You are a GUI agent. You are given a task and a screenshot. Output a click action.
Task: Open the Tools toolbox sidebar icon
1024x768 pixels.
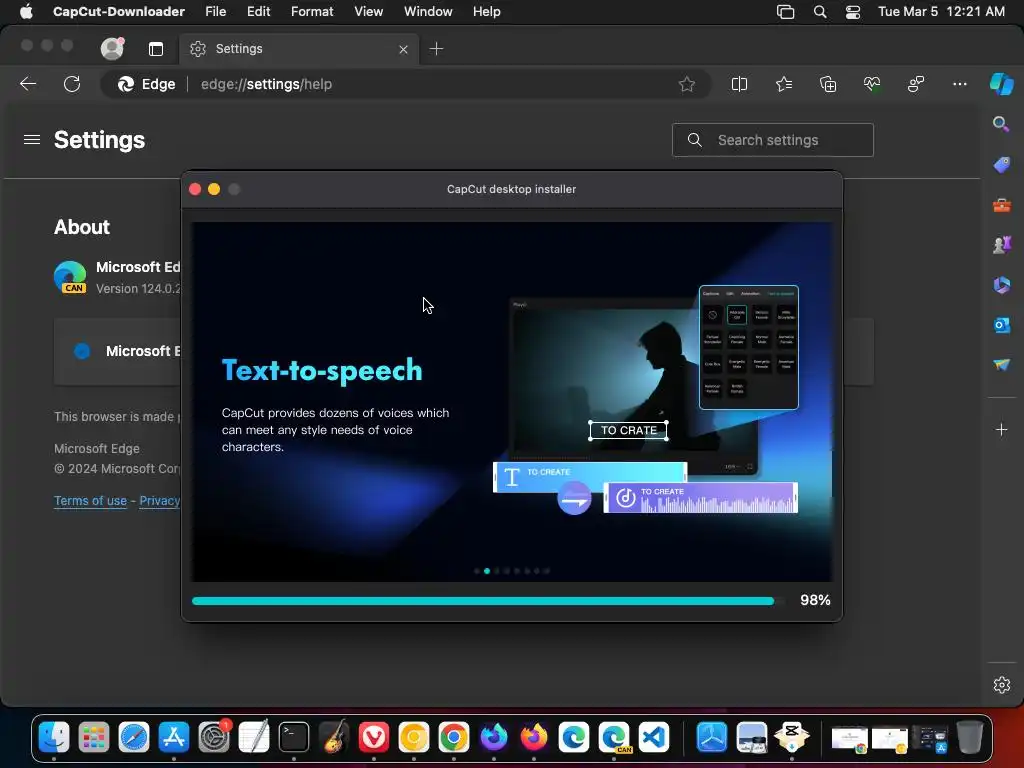[1001, 206]
